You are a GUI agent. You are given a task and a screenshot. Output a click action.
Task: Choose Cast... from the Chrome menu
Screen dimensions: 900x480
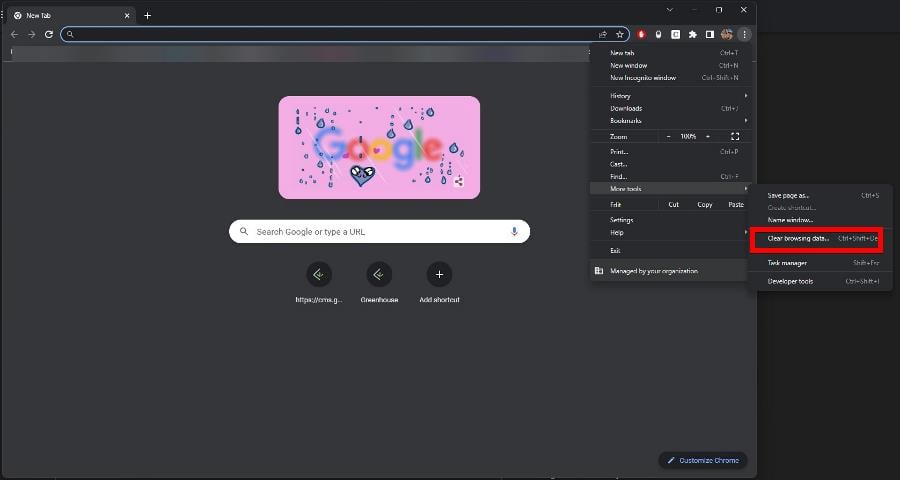click(x=669, y=164)
